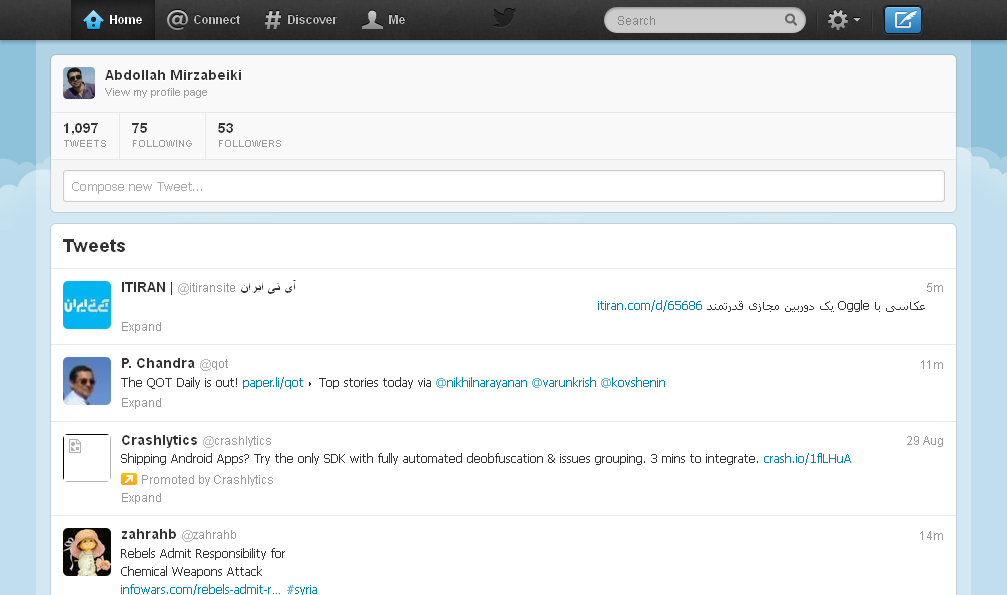1007x595 pixels.
Task: Open the 53 Followers count
Action: [249, 135]
